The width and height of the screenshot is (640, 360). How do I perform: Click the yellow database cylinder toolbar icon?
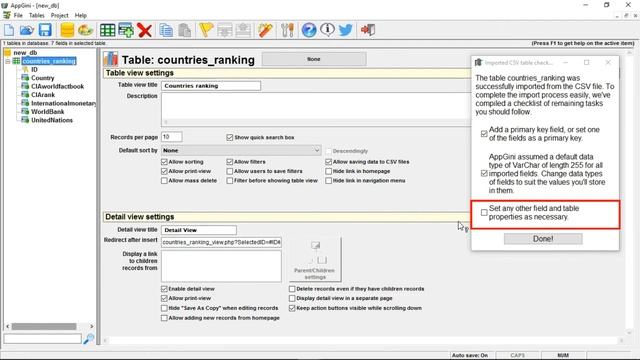tap(67, 30)
